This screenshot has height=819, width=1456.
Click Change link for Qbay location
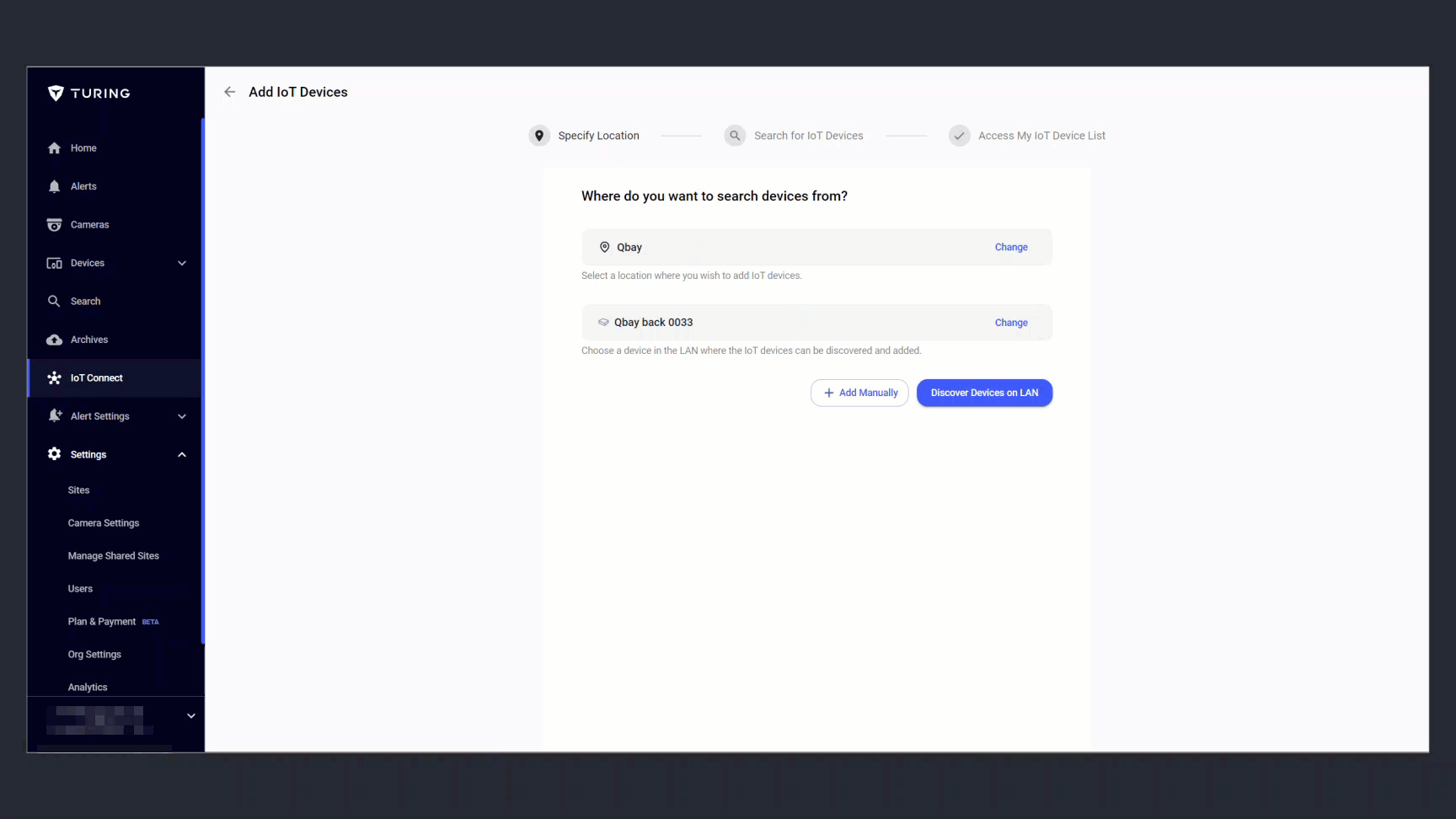1011,247
